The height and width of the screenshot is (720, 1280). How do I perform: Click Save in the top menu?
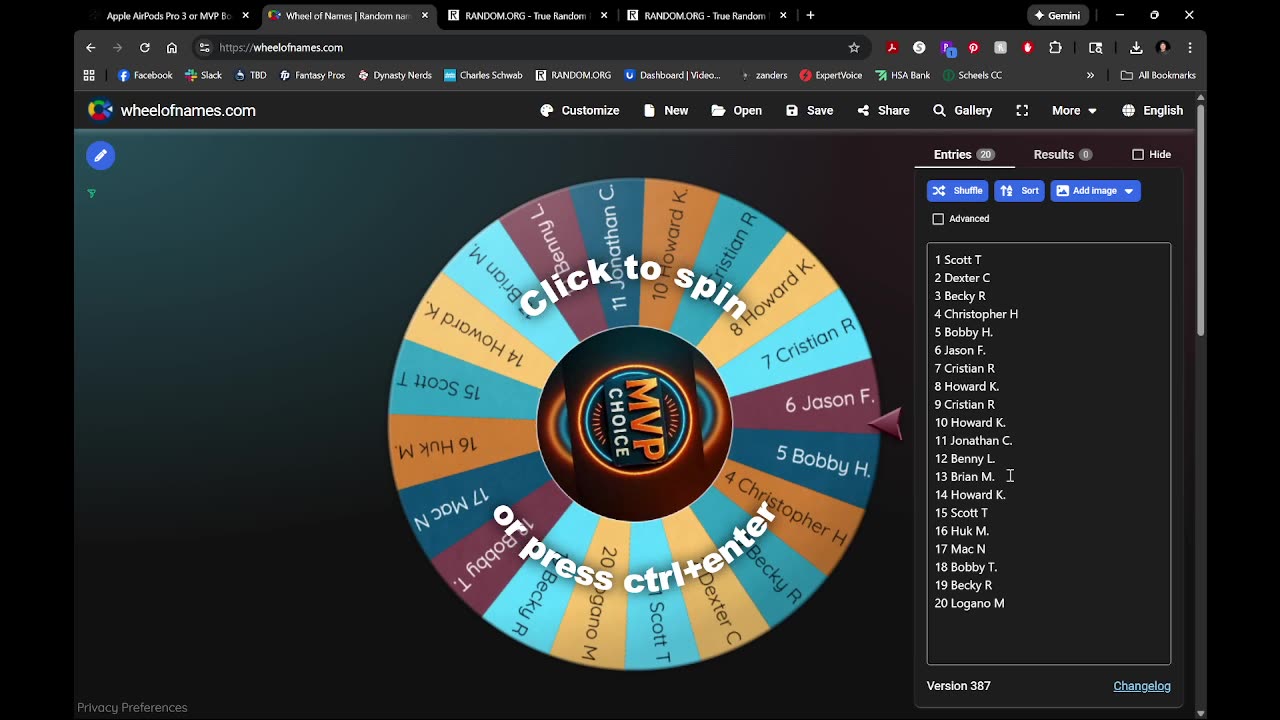tap(810, 110)
